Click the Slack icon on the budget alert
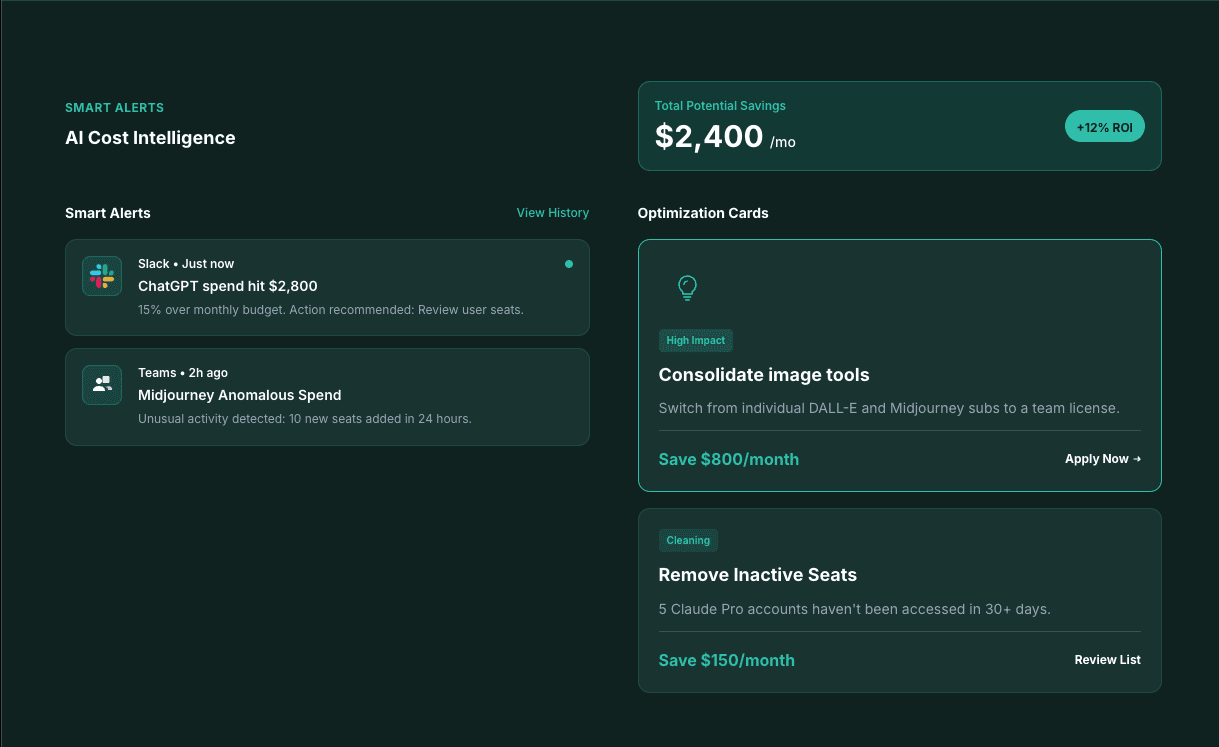Image resolution: width=1219 pixels, height=747 pixels. coord(102,275)
